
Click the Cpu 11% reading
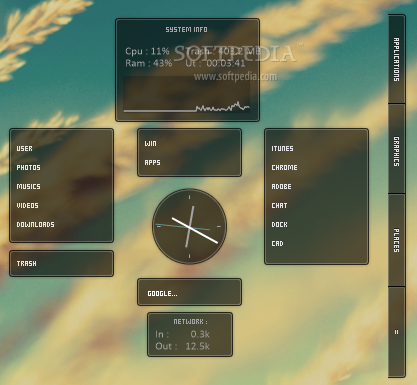(x=147, y=51)
